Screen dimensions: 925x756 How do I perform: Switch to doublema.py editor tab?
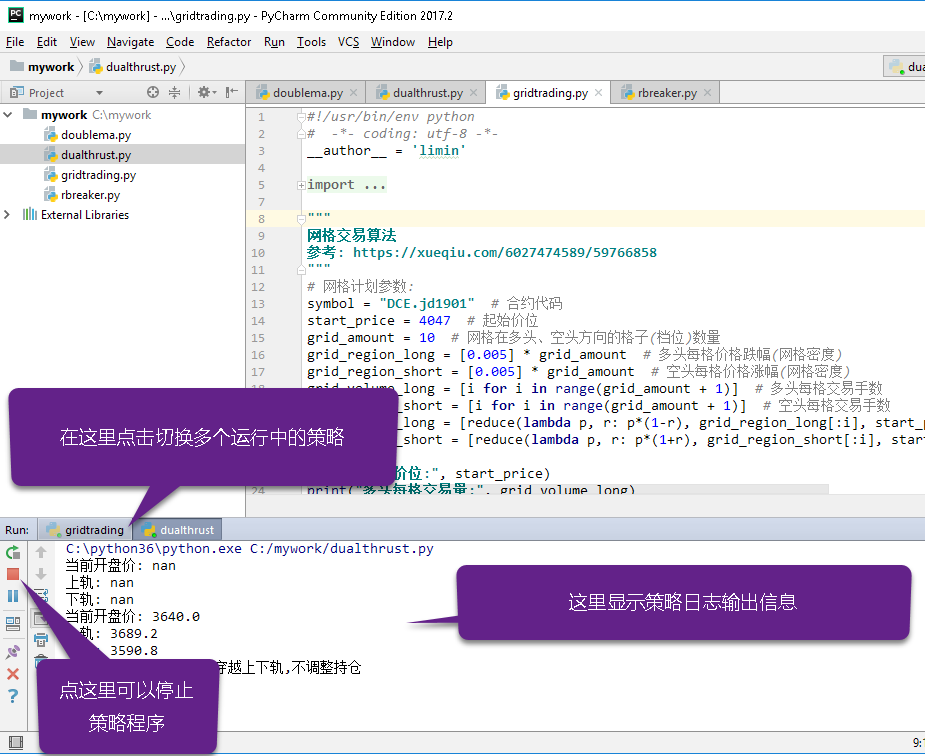pos(307,93)
